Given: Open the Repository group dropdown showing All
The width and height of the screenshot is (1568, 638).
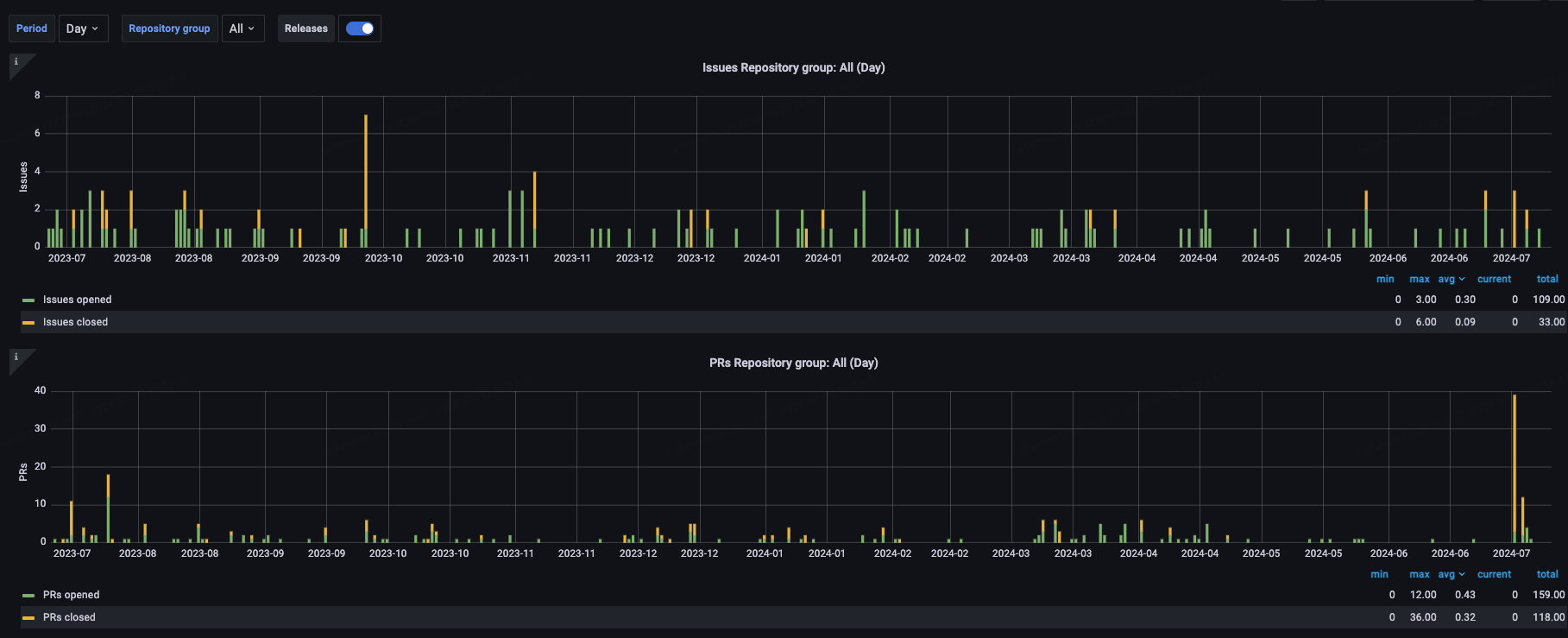Looking at the screenshot, I should point(242,28).
